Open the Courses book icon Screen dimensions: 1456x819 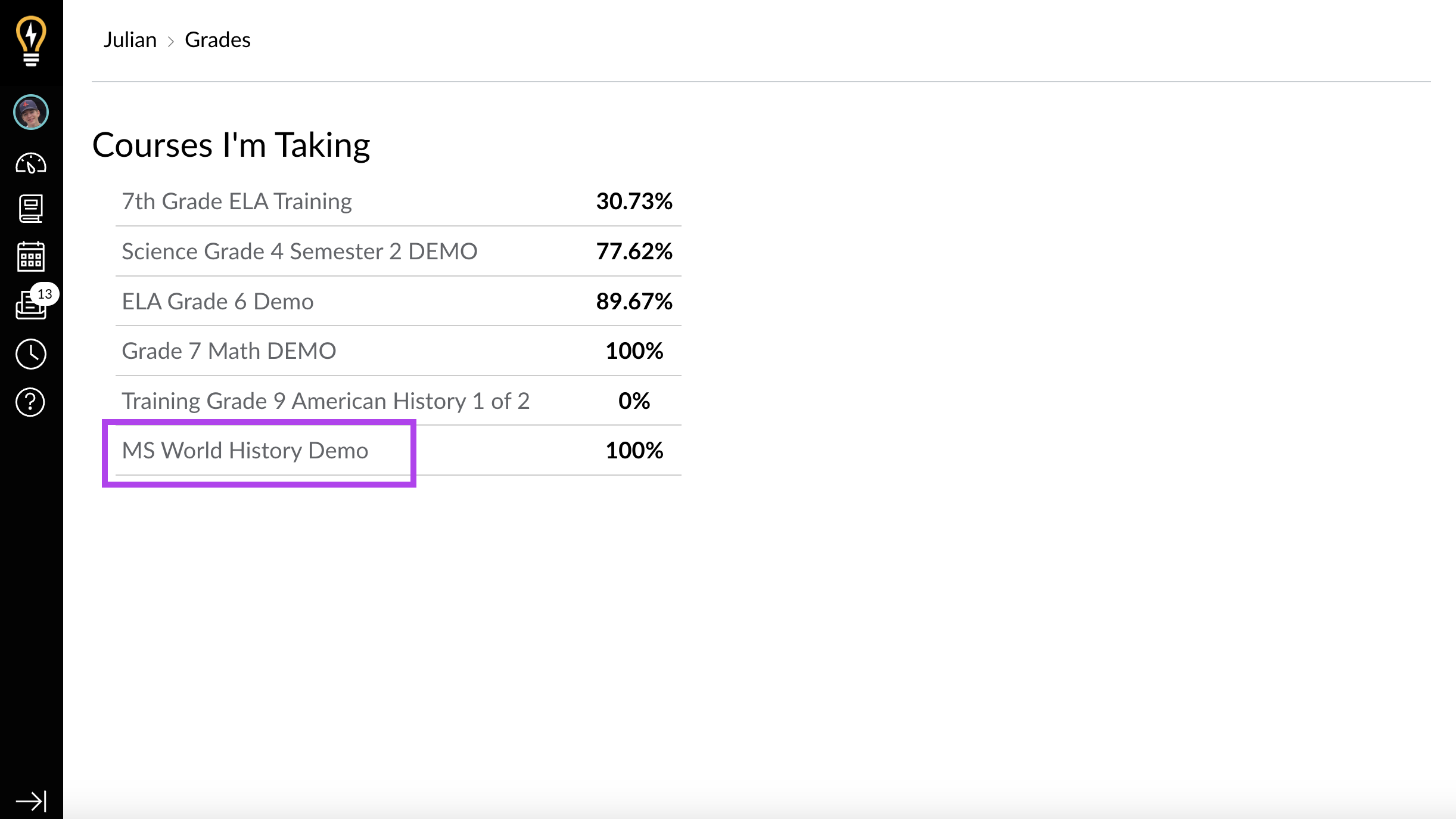tap(31, 209)
